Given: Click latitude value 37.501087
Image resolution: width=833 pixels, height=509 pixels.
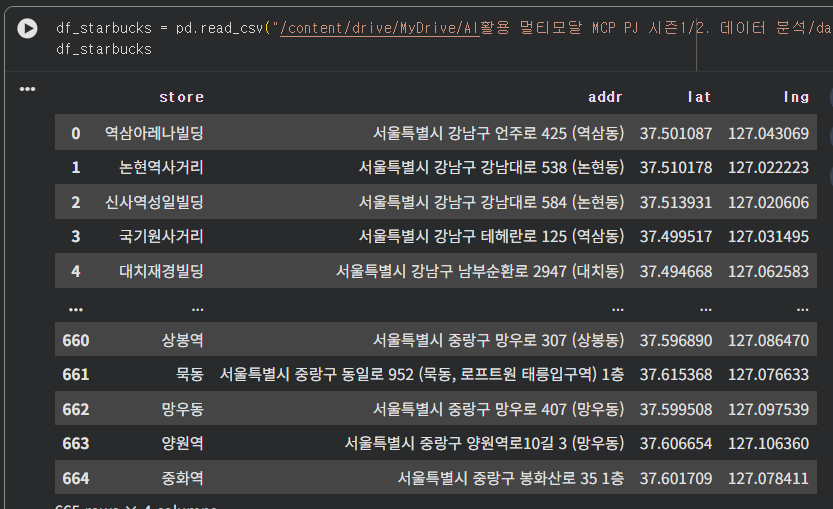Looking at the screenshot, I should [x=676, y=133].
